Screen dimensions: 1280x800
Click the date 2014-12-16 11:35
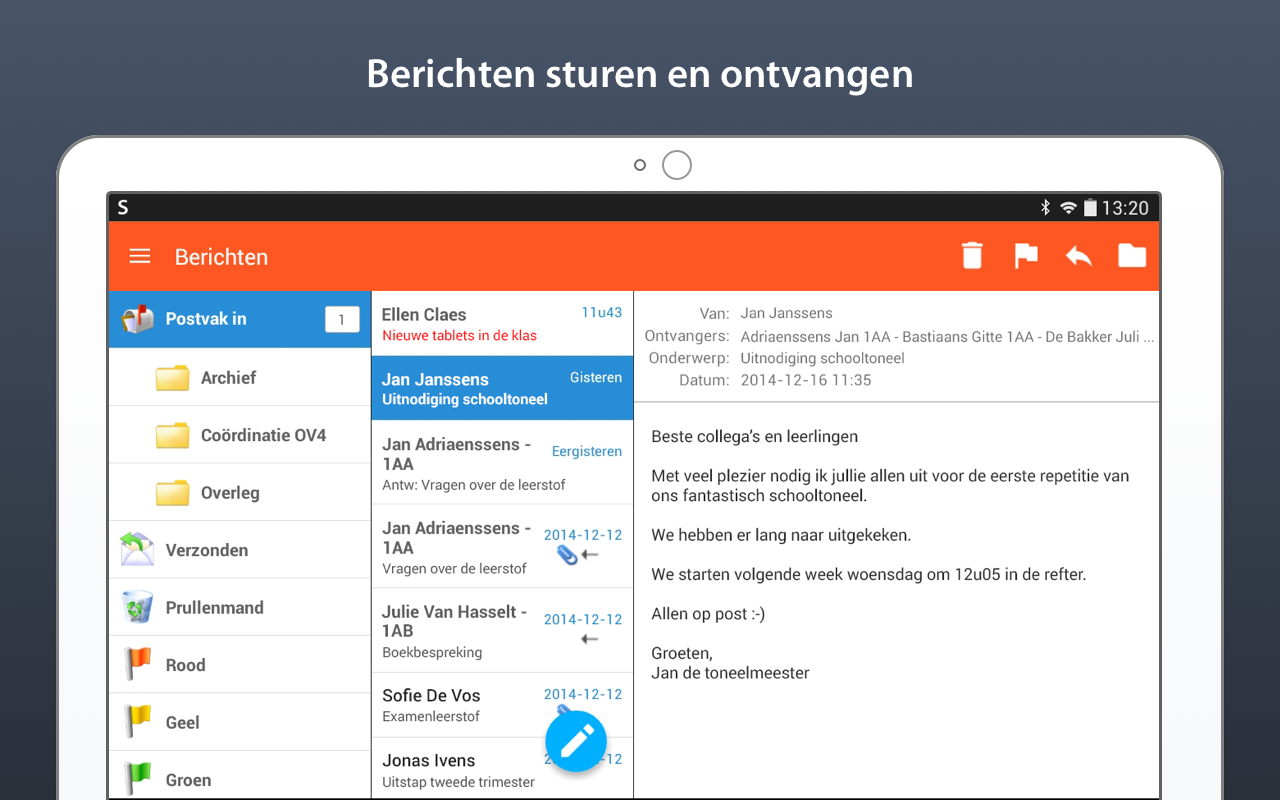click(806, 380)
